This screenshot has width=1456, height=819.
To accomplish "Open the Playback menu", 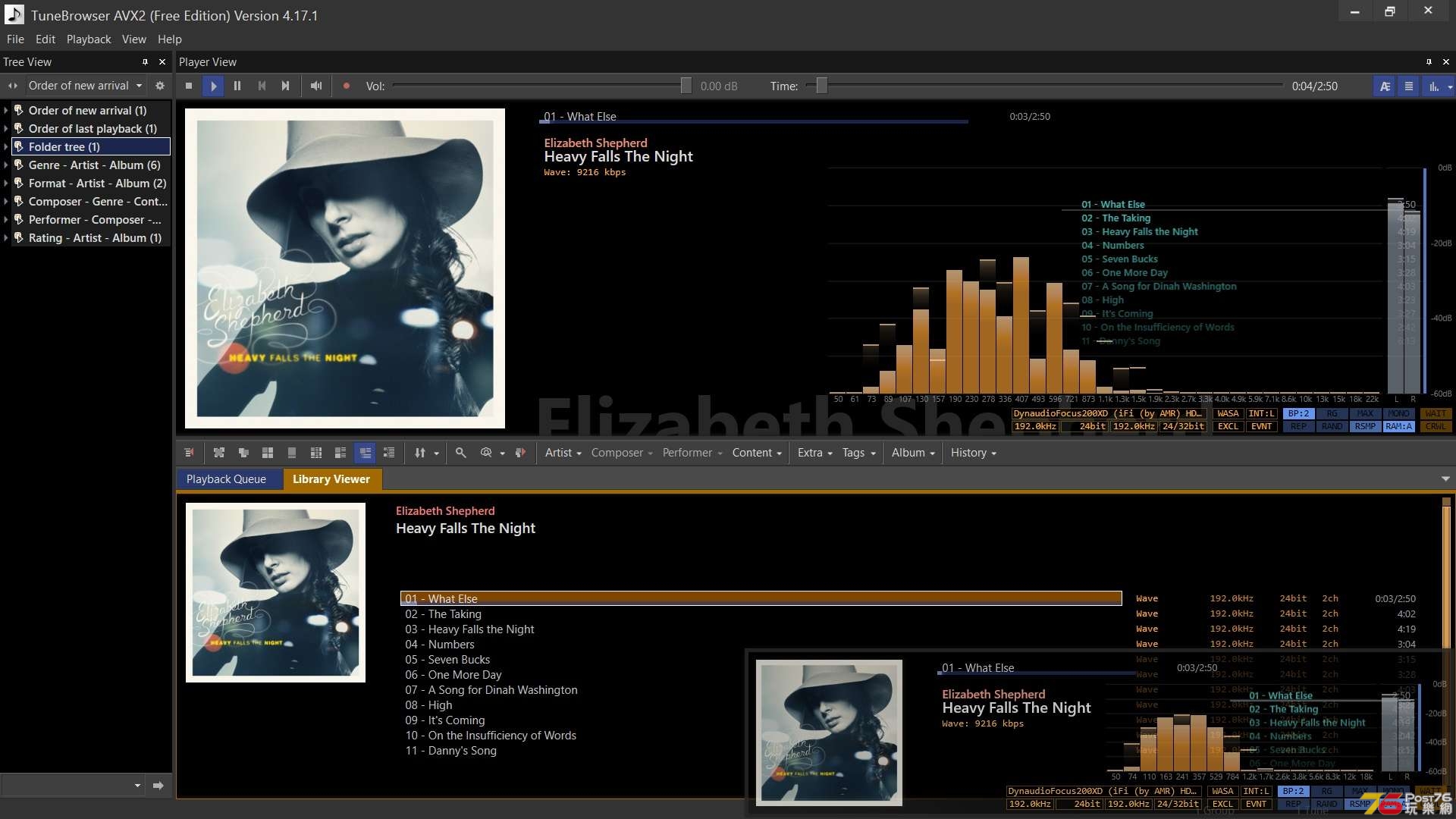I will tap(89, 39).
